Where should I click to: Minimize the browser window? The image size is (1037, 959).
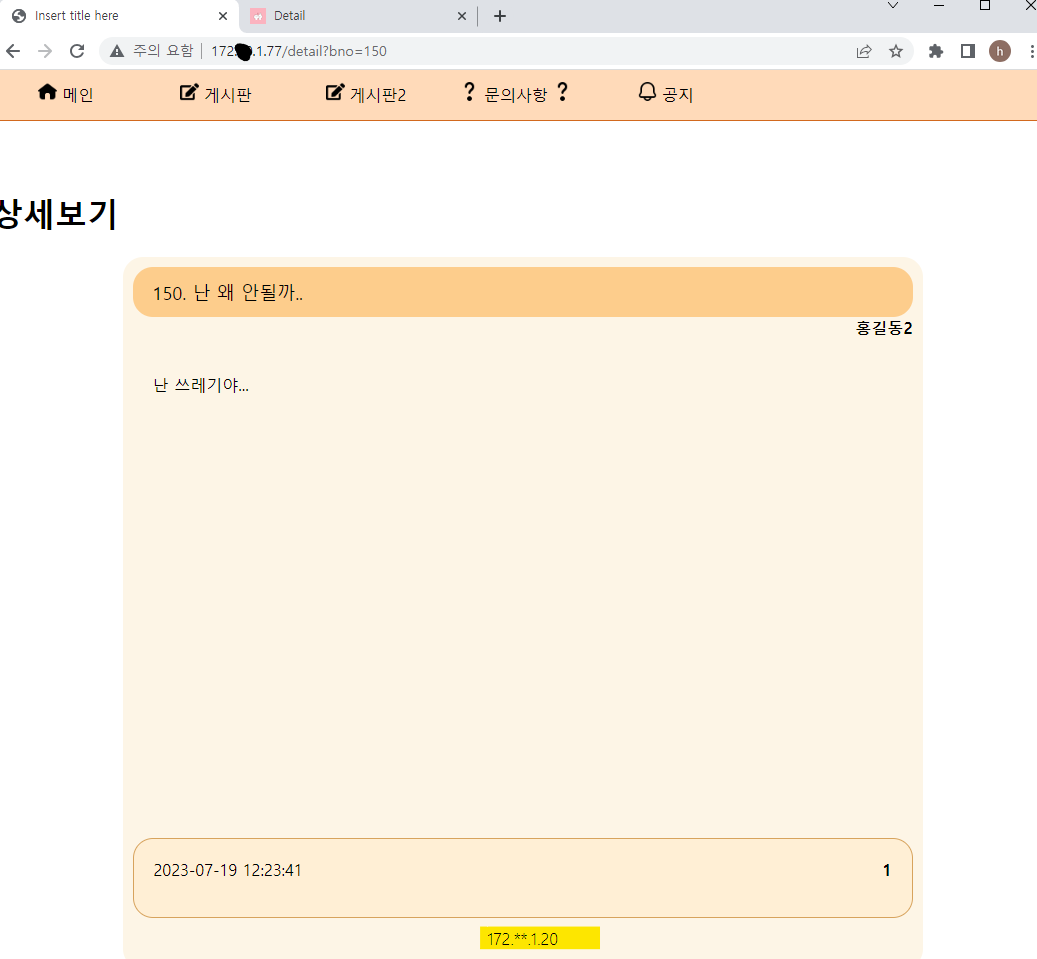938,5
